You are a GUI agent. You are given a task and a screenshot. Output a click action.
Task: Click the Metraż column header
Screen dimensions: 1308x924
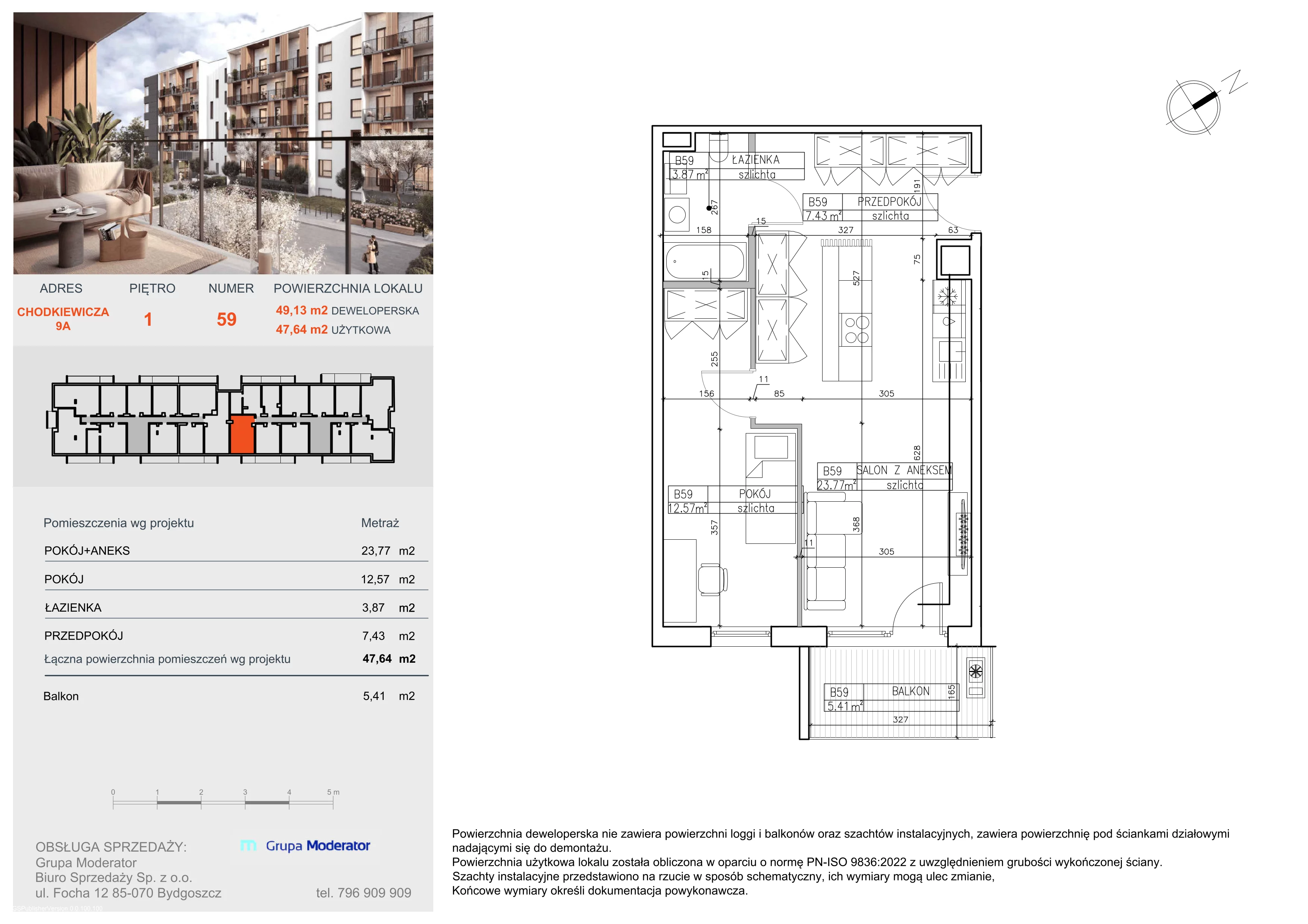tap(380, 523)
